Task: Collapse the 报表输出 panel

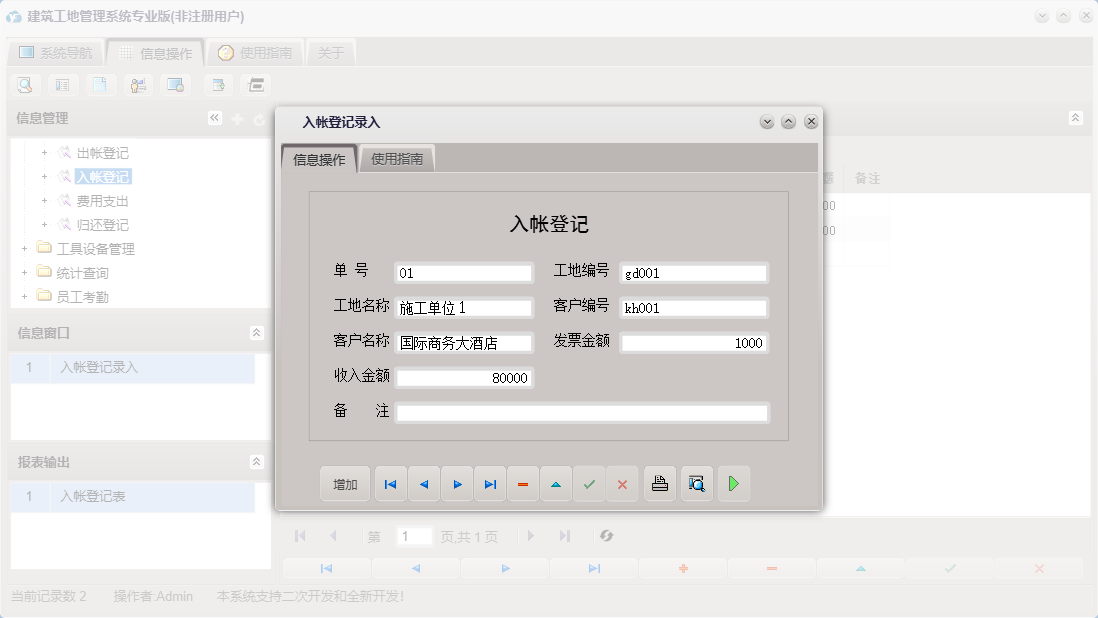Action: 256,461
